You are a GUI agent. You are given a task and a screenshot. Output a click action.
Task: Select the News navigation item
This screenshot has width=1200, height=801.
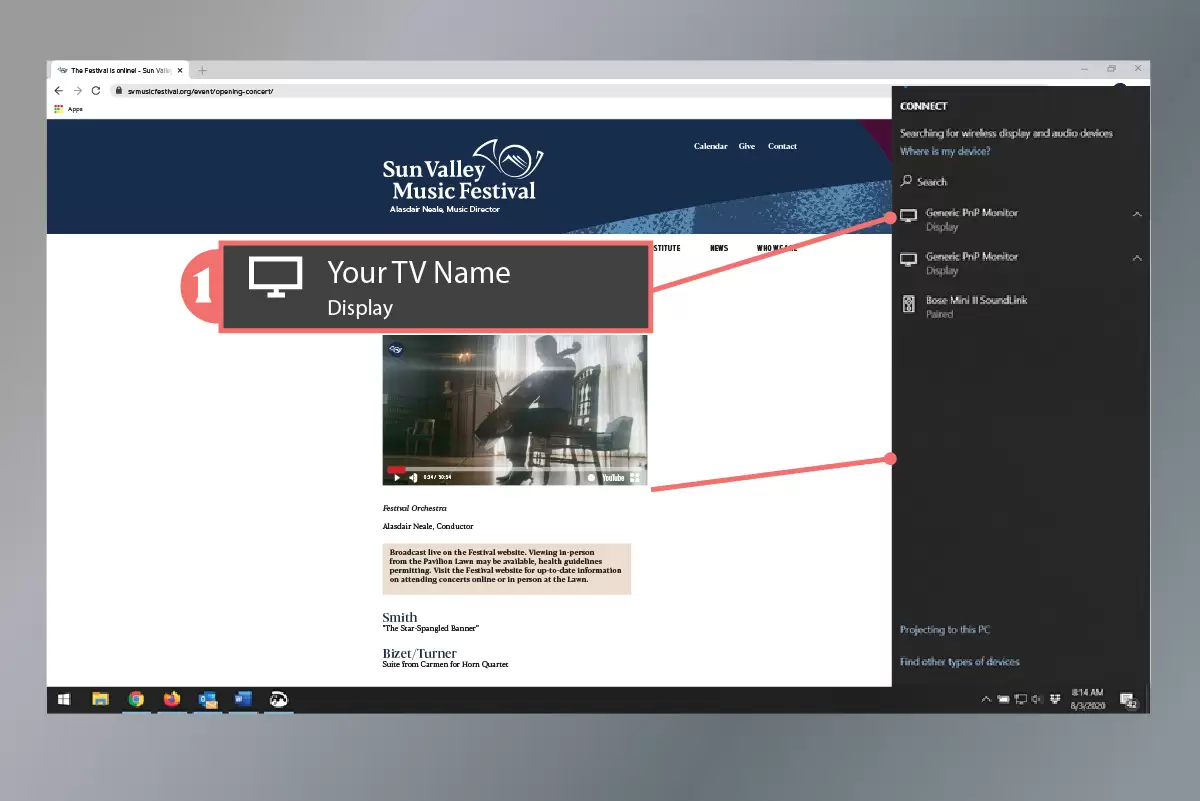pyautogui.click(x=719, y=248)
